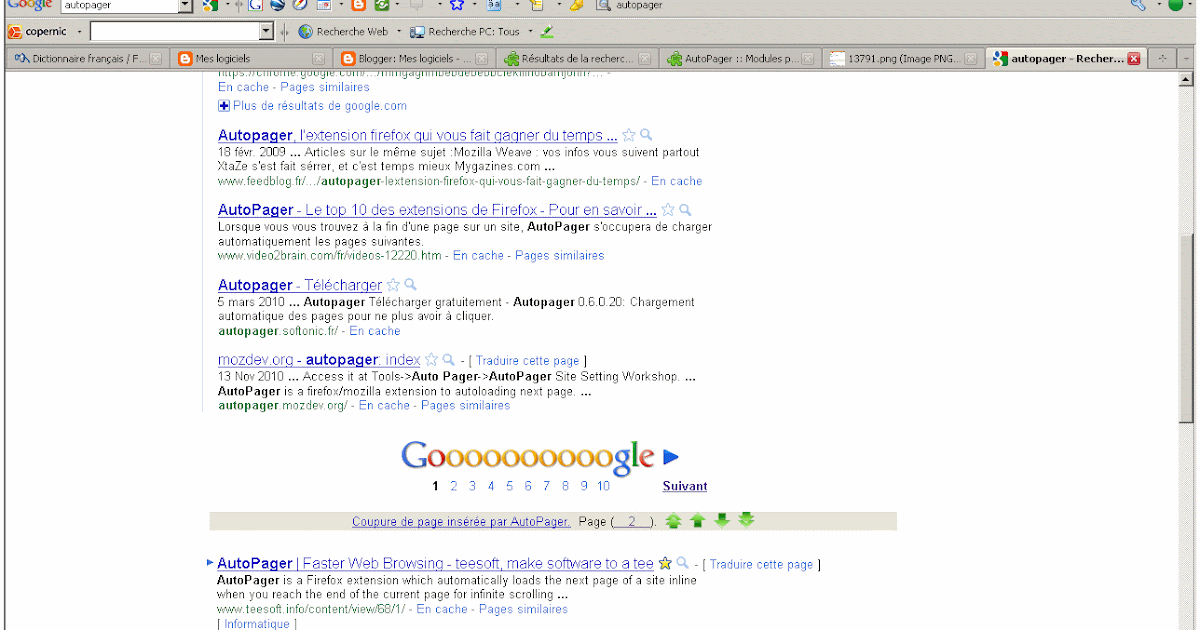
Task: Go to the next results page via Suivant
Action: [x=685, y=486]
